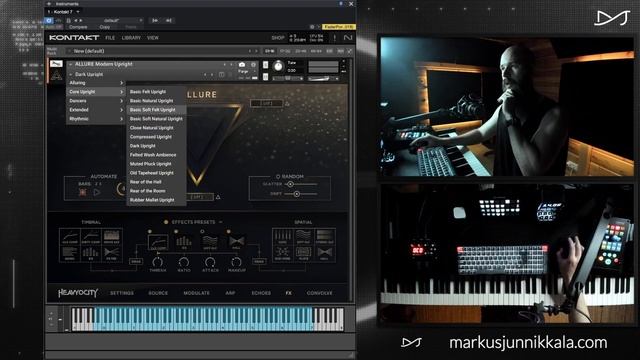Select Rubber Mallet Upright preset
The image size is (640, 360).
tap(156, 200)
